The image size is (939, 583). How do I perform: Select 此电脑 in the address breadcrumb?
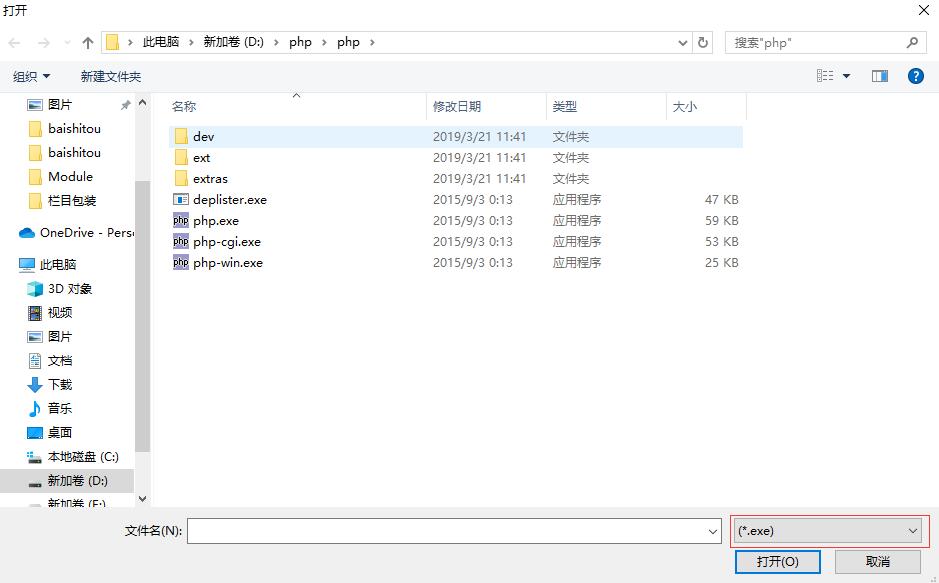[x=161, y=42]
